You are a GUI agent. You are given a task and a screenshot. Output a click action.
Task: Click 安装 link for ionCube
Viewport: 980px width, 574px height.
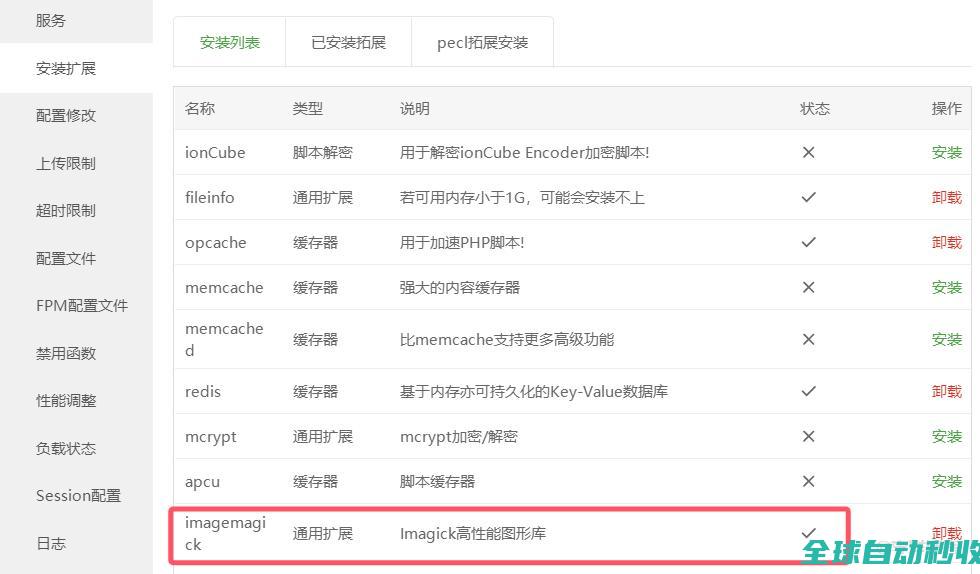pos(946,152)
